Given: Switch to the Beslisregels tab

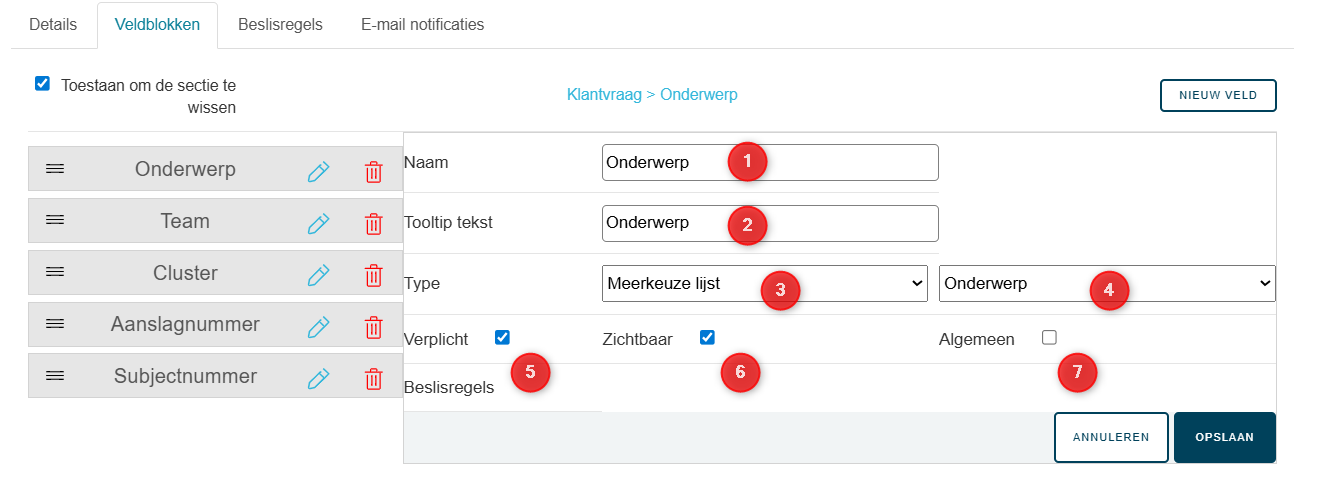Looking at the screenshot, I should [280, 25].
